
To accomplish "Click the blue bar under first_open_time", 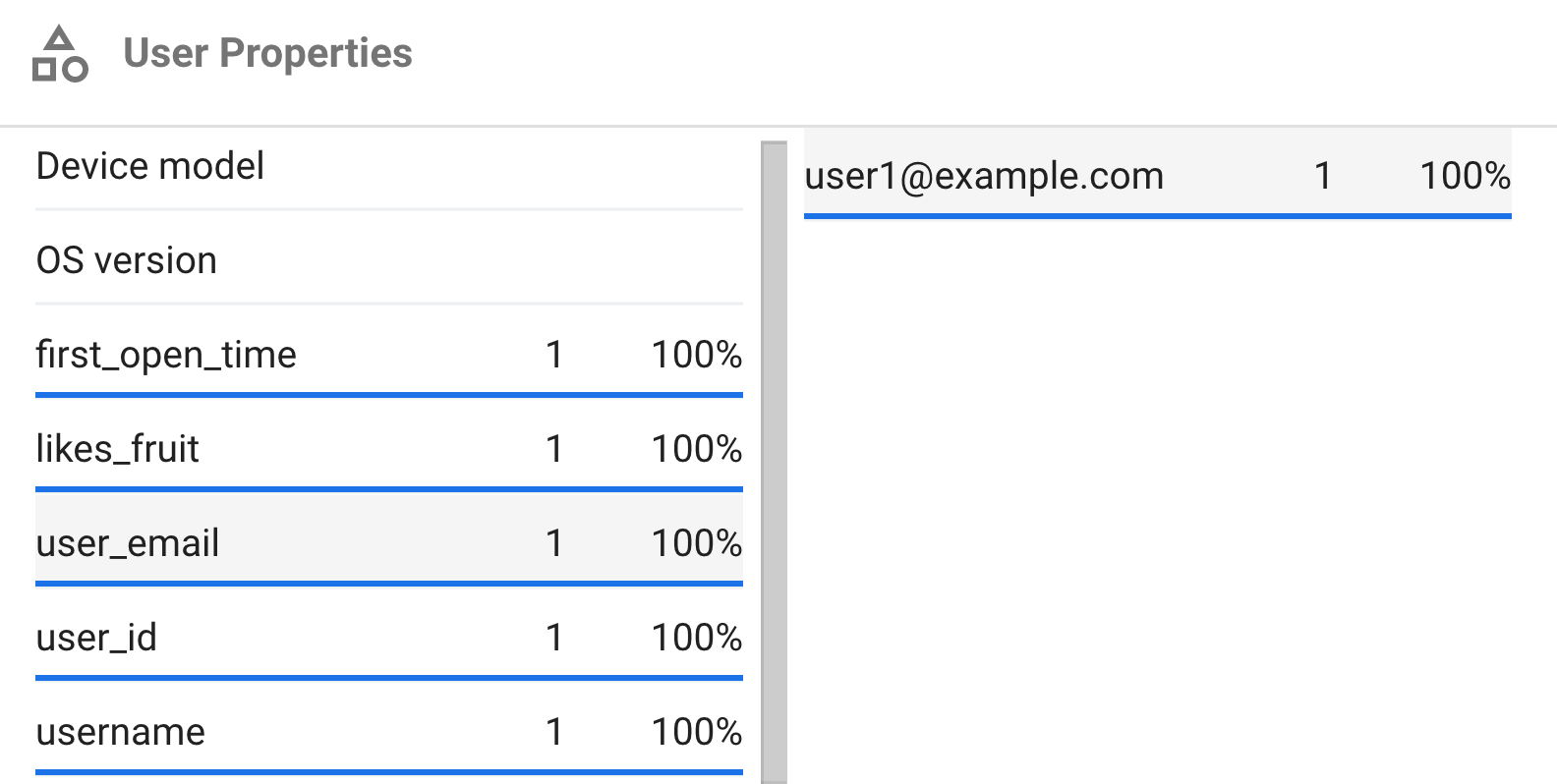I will click(x=389, y=395).
